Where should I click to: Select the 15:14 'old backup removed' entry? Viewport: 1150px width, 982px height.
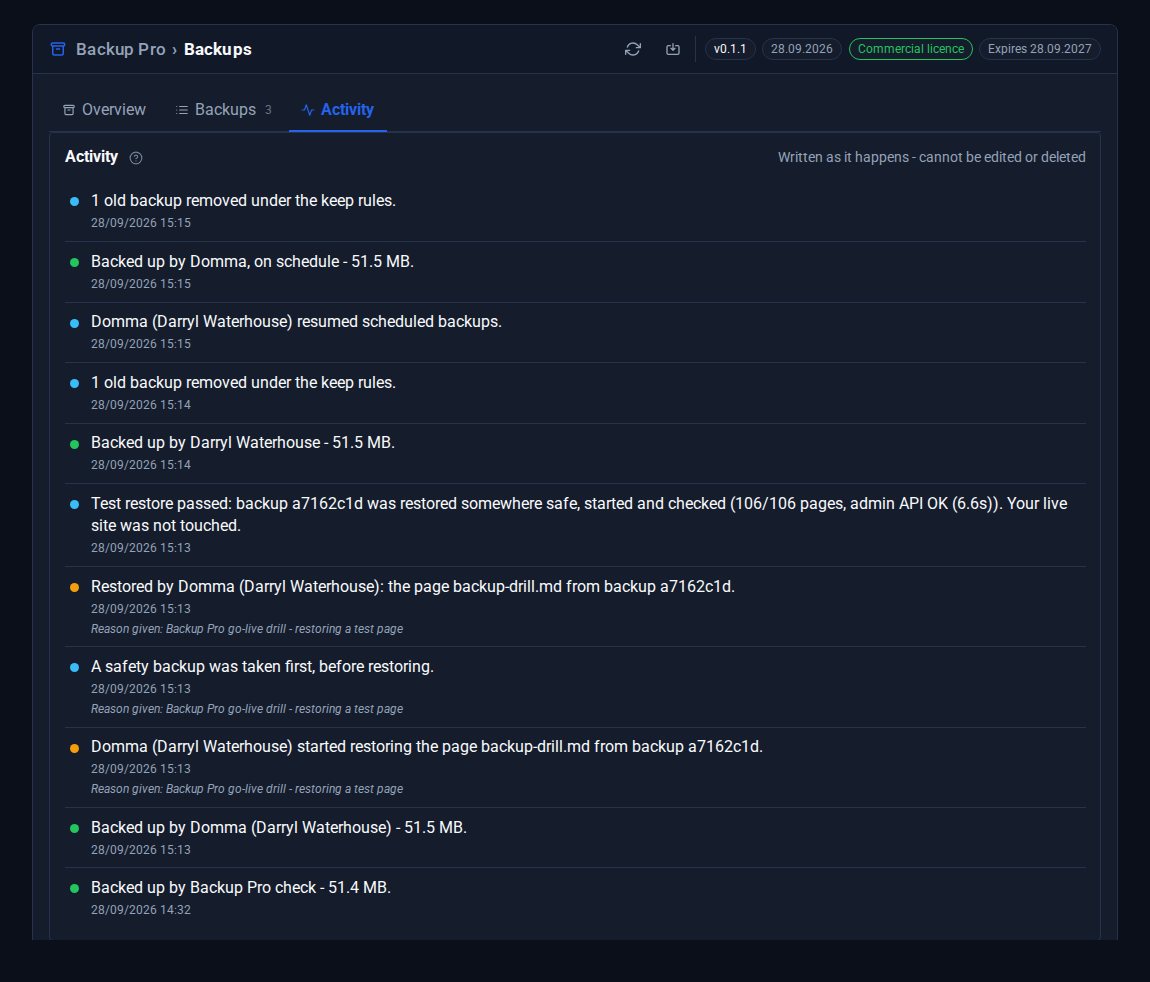point(575,393)
